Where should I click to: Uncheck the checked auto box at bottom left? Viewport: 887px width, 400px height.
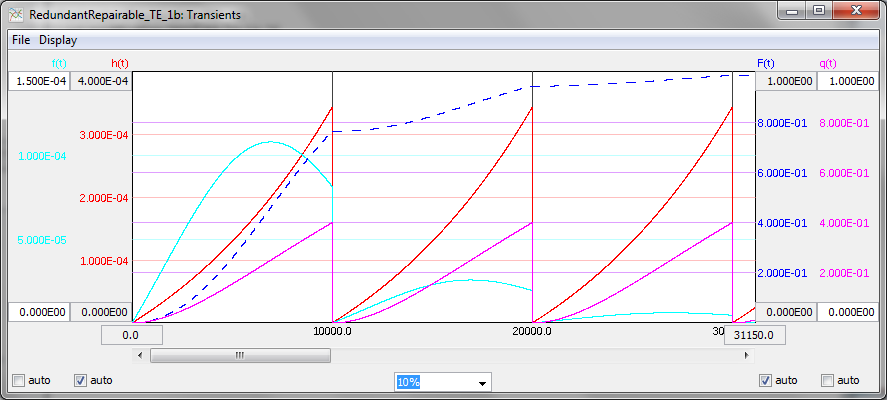pyautogui.click(x=81, y=380)
